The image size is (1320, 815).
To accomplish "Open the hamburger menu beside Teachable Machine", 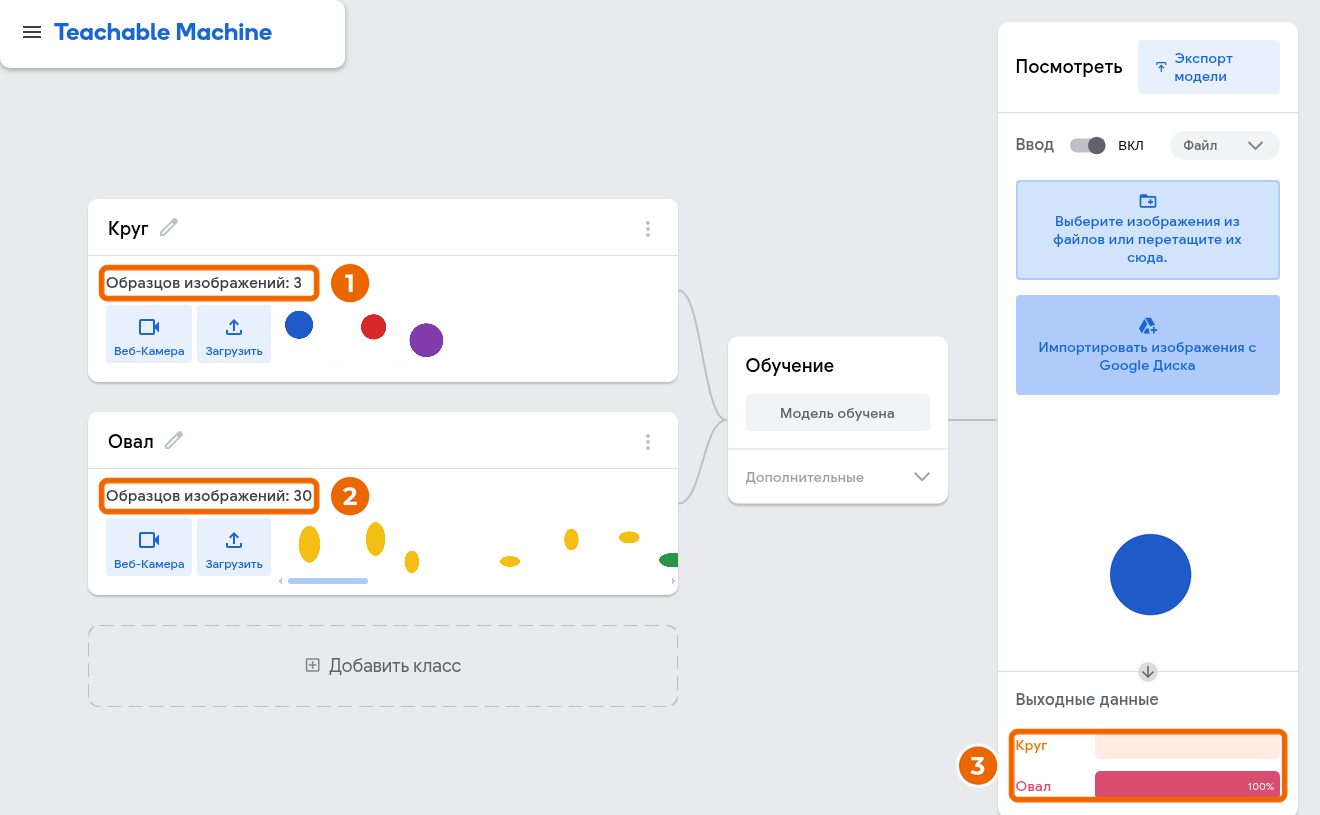I will point(32,32).
